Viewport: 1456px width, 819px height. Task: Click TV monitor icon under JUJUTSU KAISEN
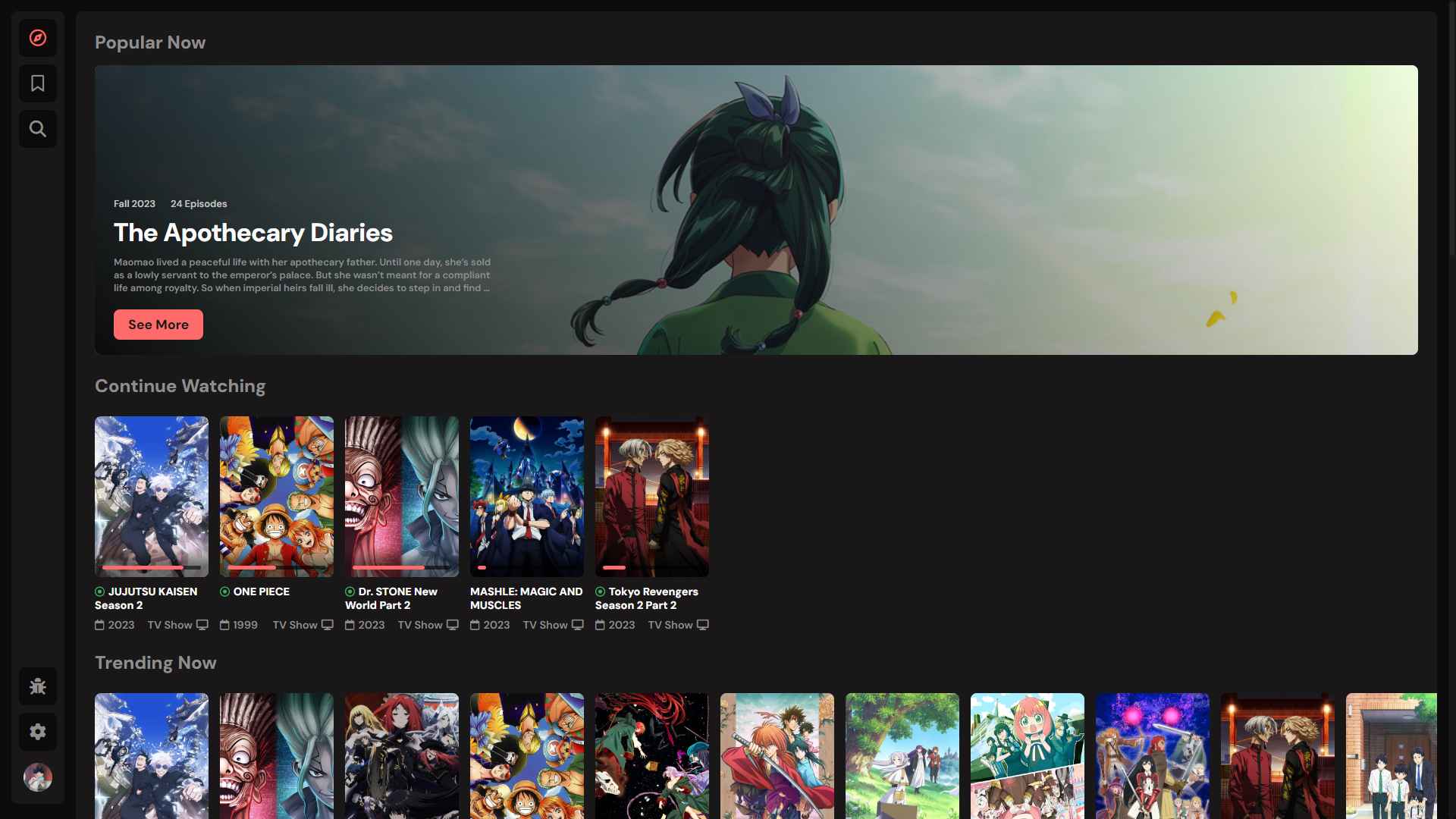202,625
